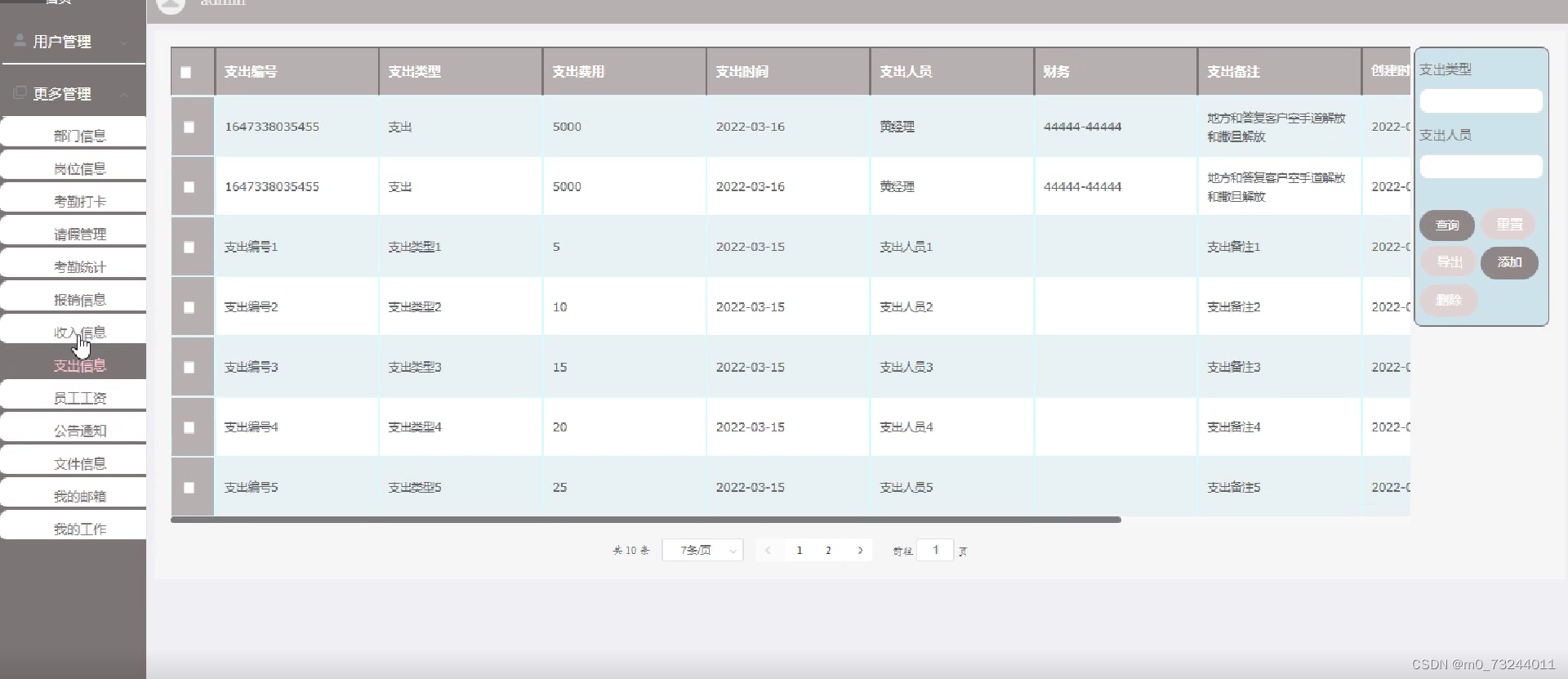
Task: Click the 财务 column header
Action: (1116, 72)
